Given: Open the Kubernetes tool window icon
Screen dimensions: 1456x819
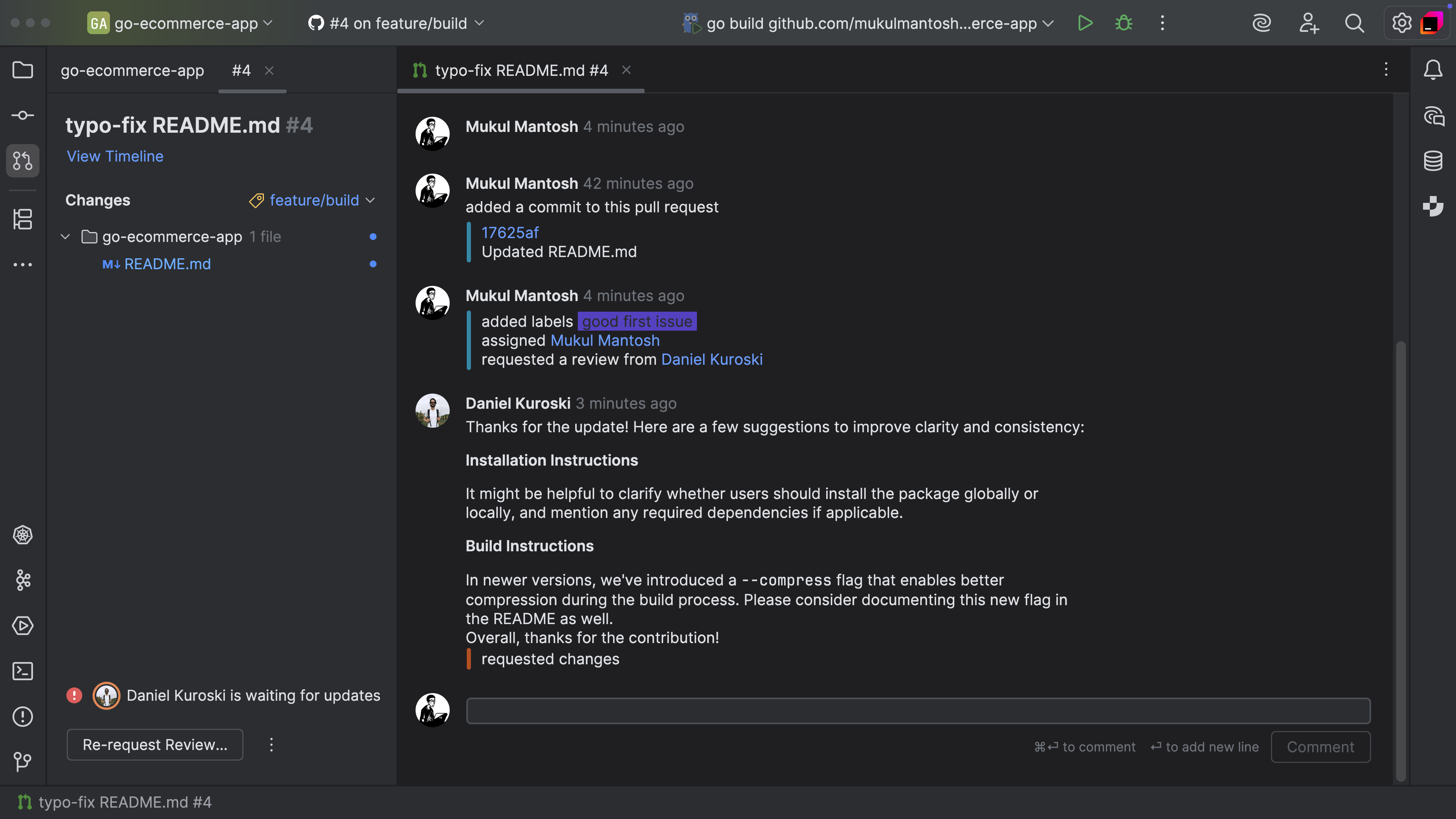Looking at the screenshot, I should [x=23, y=535].
